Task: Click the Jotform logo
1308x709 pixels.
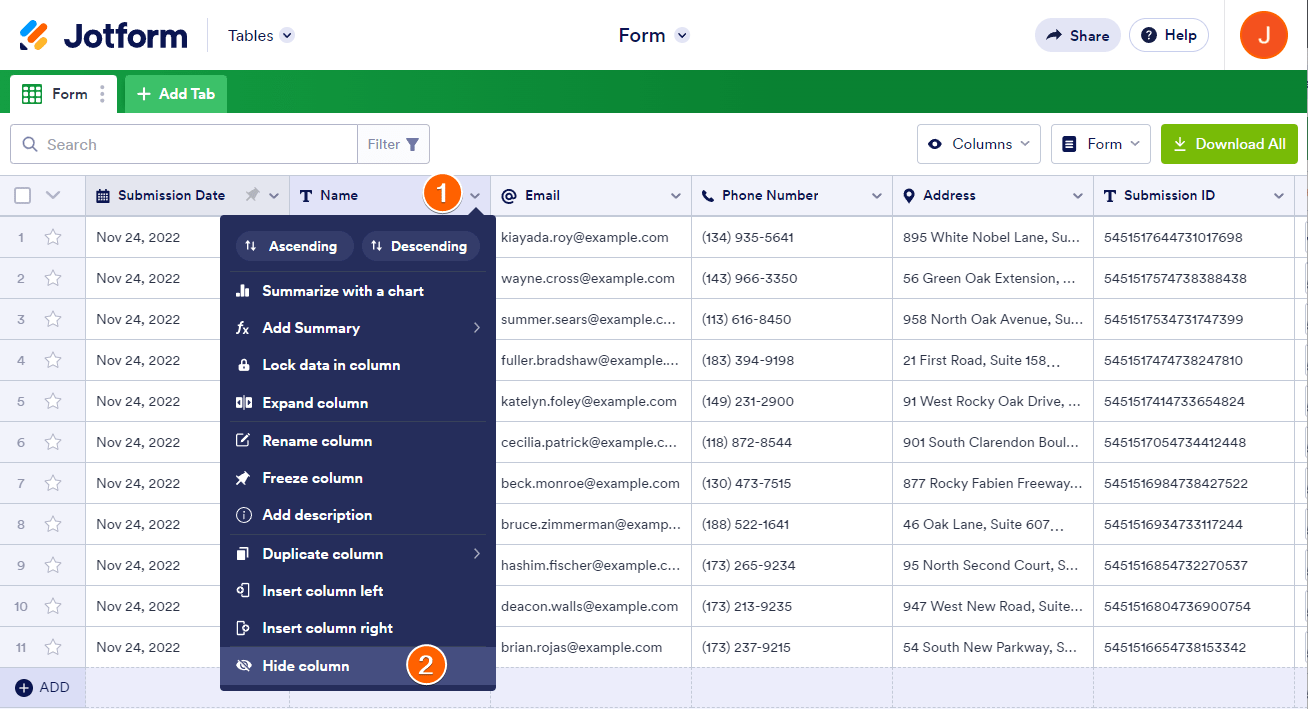Action: click(103, 36)
